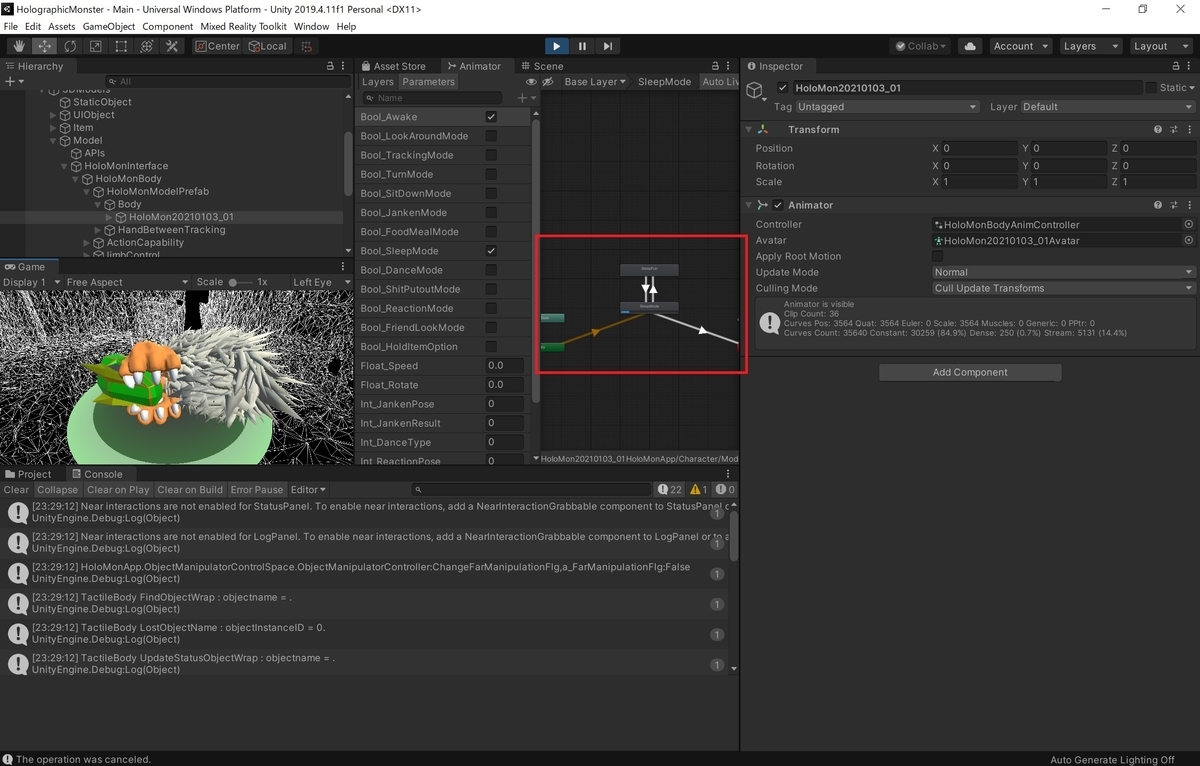The height and width of the screenshot is (766, 1200).
Task: Open the Hierarchy panel options menu
Action: click(x=345, y=66)
